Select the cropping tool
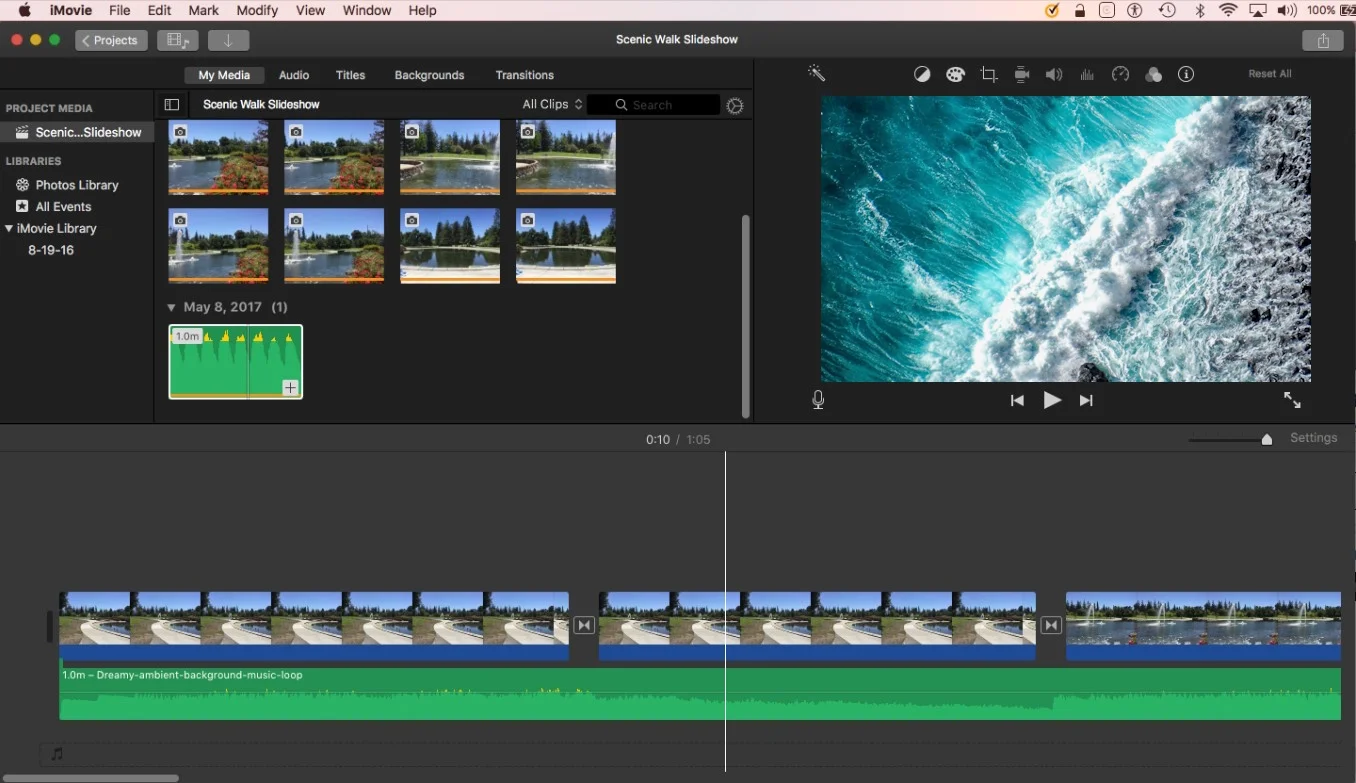1356x783 pixels. [989, 75]
